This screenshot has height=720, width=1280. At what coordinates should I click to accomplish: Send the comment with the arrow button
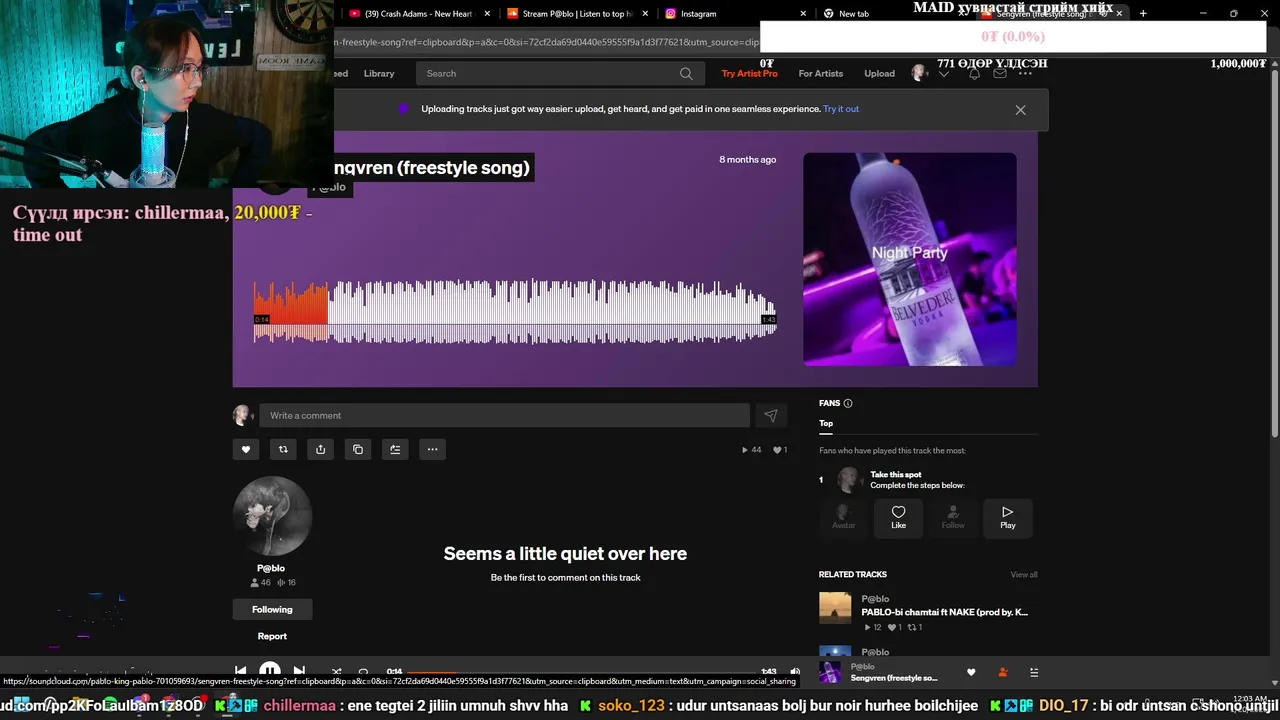770,415
